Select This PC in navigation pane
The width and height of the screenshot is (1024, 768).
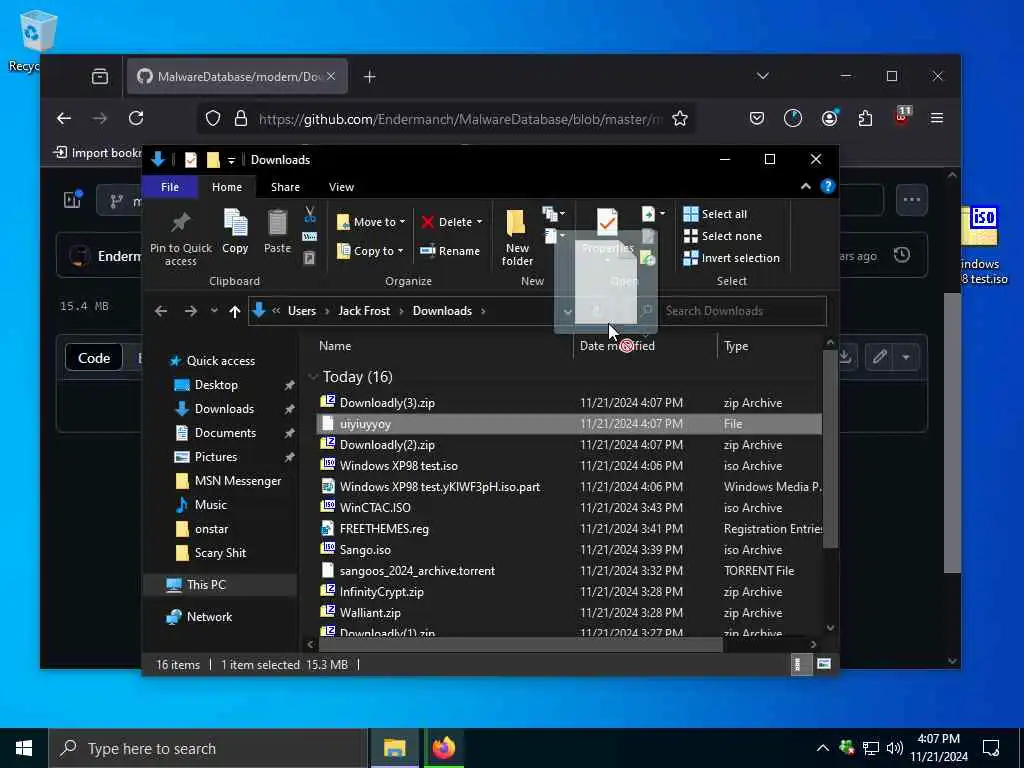coord(206,584)
